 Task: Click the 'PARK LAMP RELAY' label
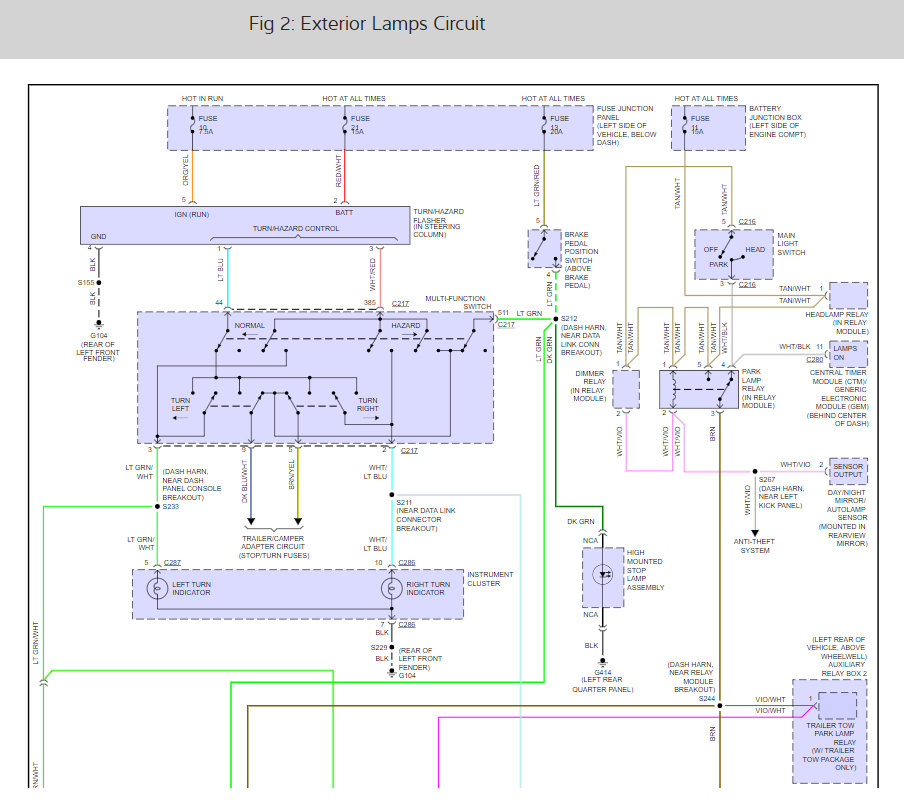pyautogui.click(x=759, y=388)
